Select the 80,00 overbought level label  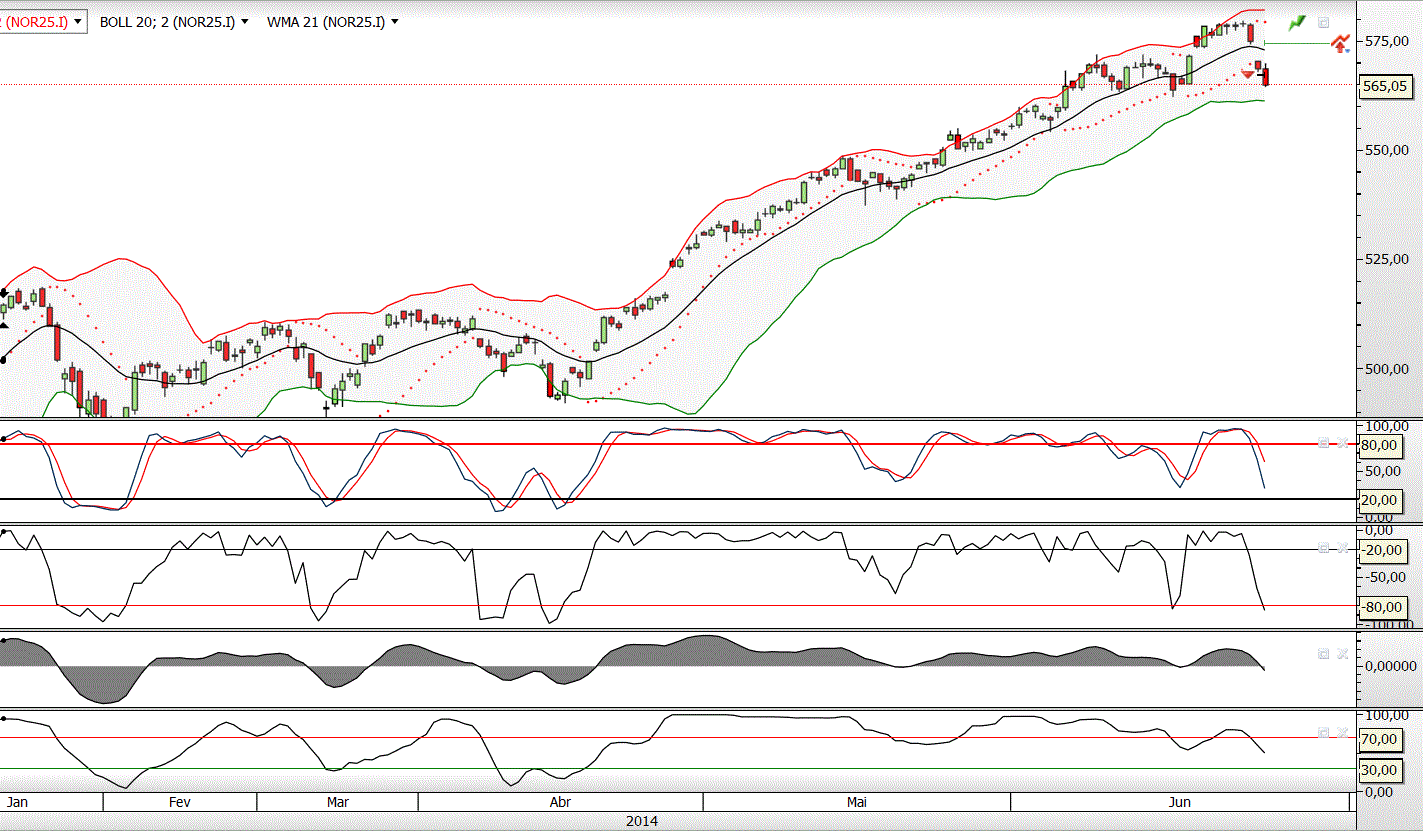[1383, 445]
